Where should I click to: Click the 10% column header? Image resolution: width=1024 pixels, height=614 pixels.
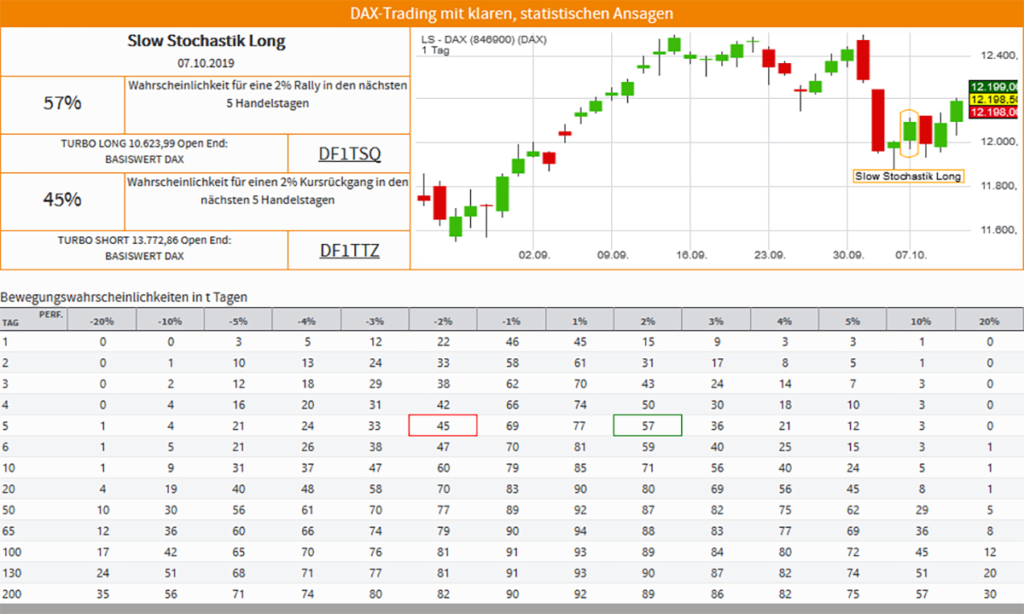point(921,321)
